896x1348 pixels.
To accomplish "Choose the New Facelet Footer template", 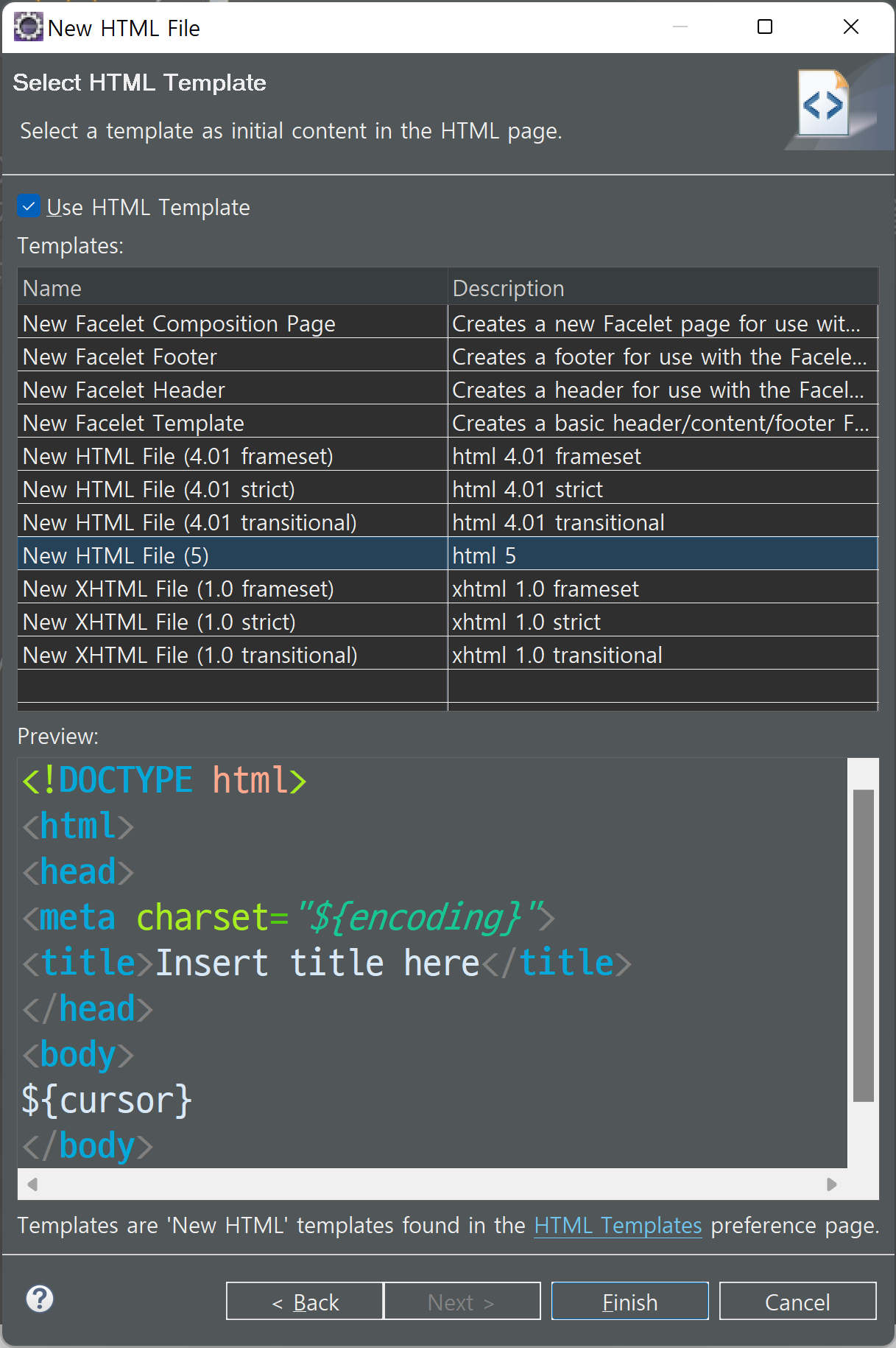I will 448,357.
